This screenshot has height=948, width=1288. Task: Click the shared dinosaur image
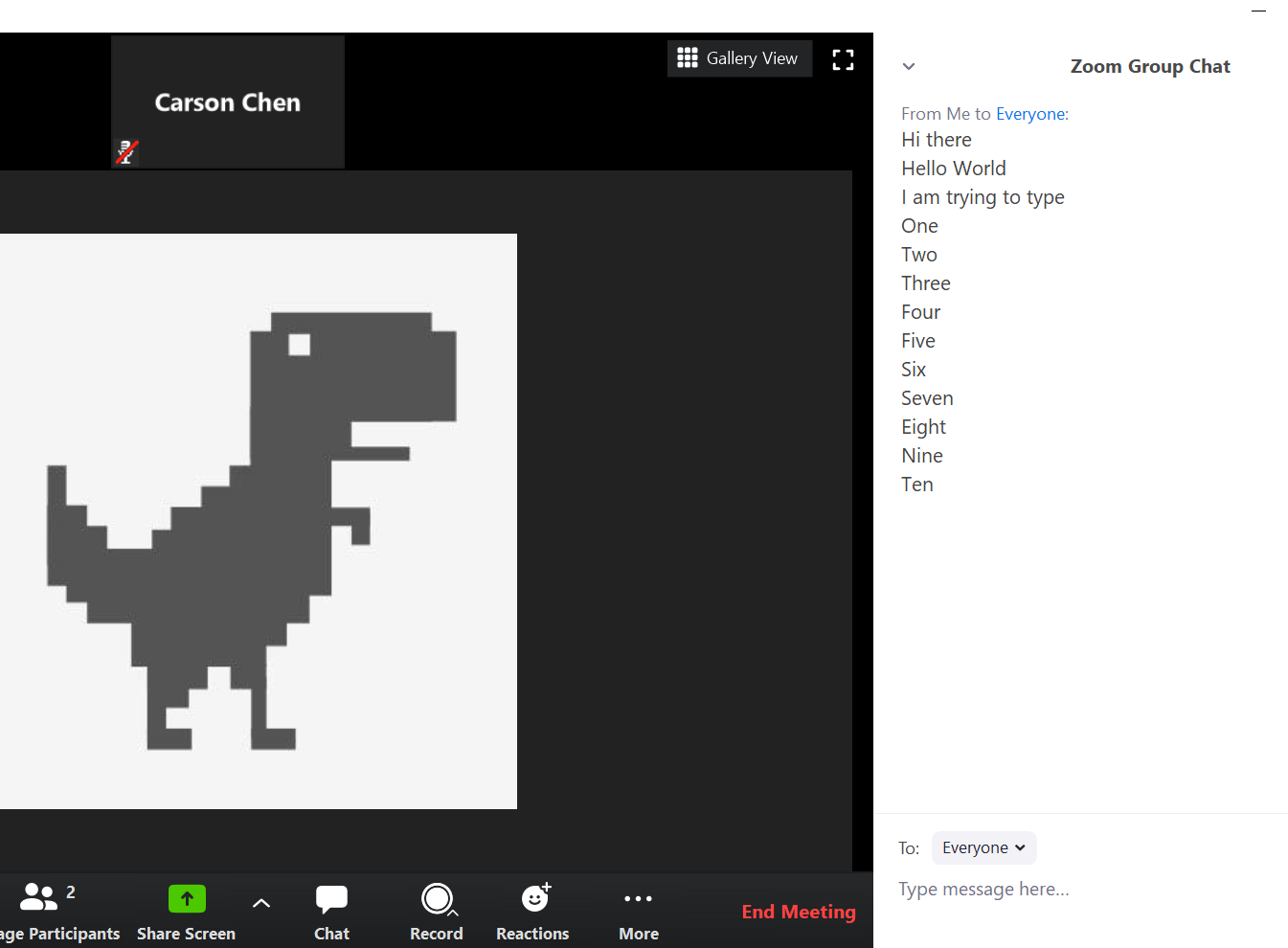[259, 521]
